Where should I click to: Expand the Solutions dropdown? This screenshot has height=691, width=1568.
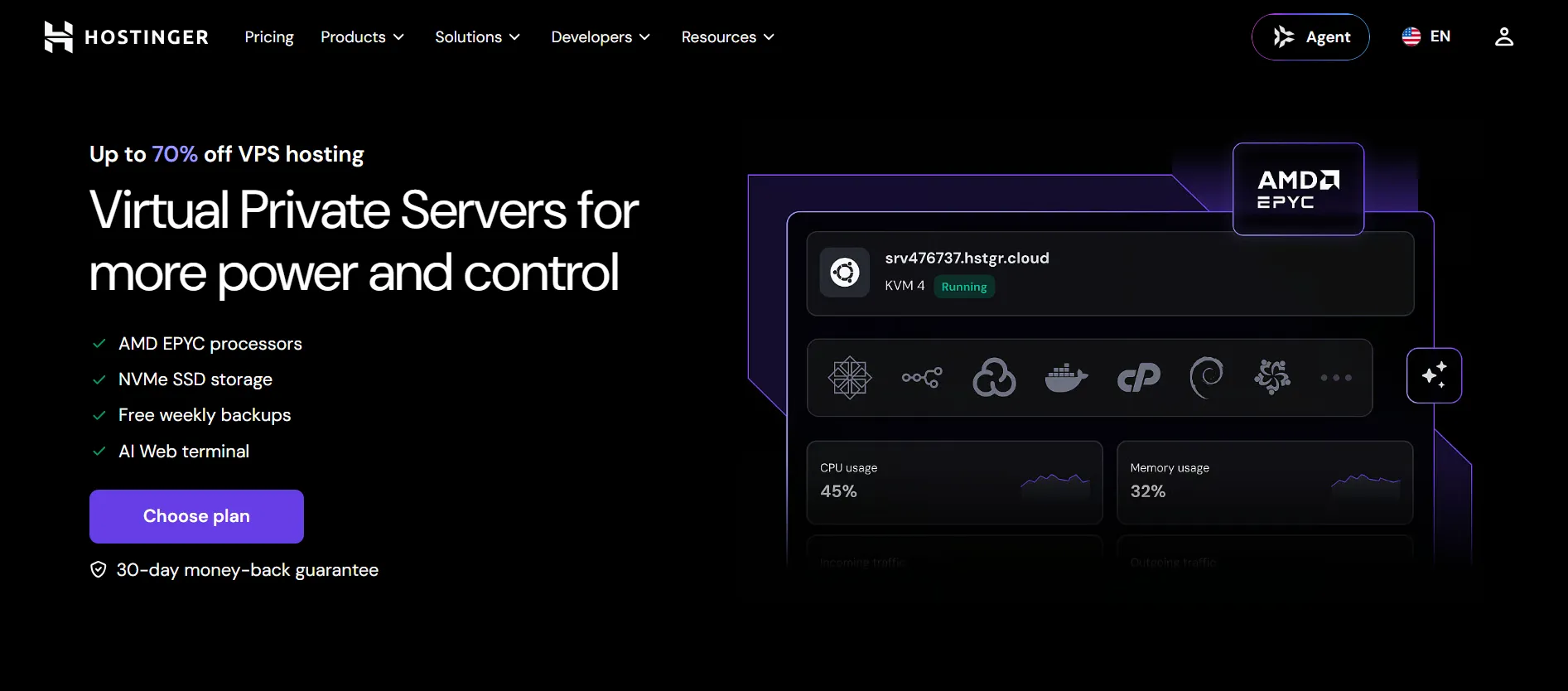[478, 37]
